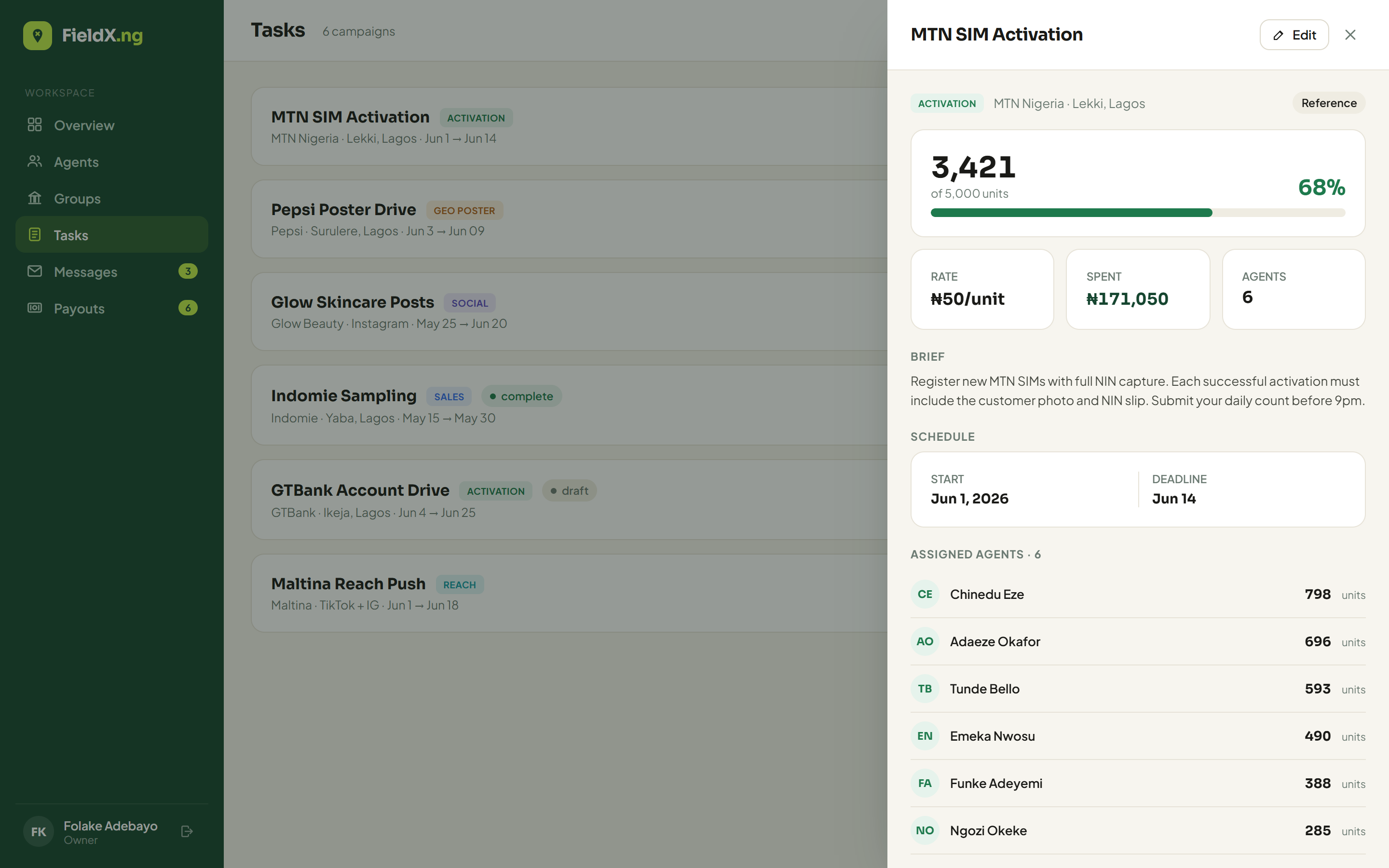Screen dimensions: 1389x868
Task: Click the 6 campaigns label
Action: click(359, 31)
